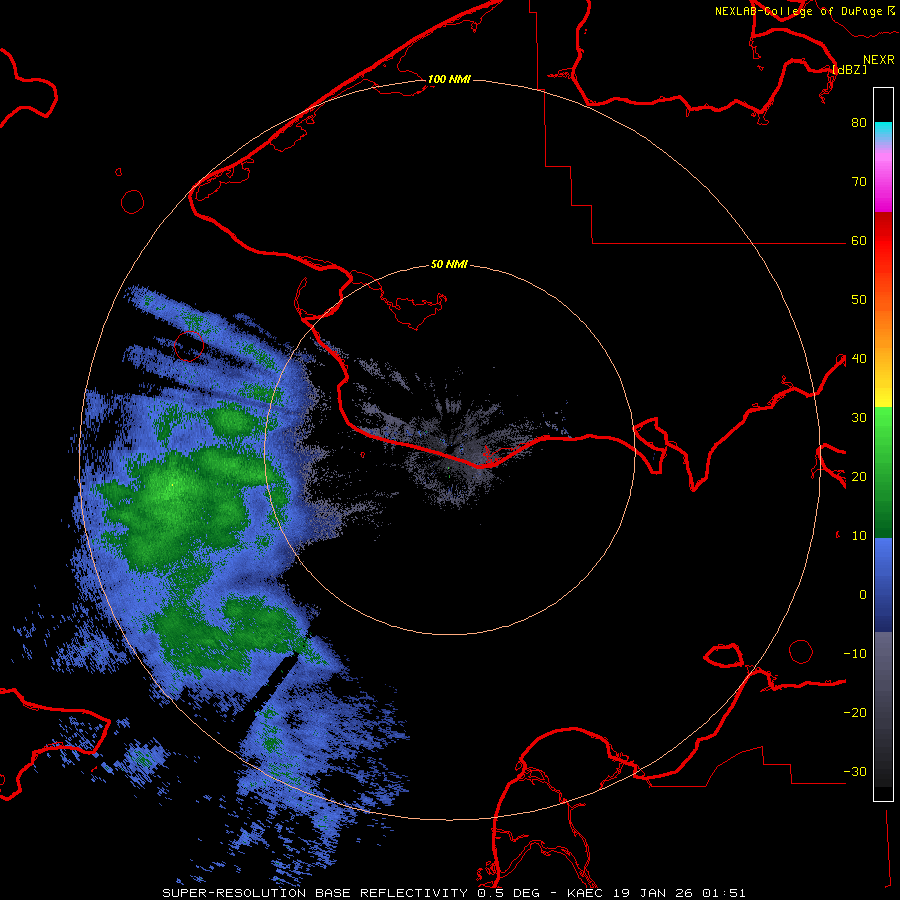This screenshot has height=900, width=900.
Task: Click the 50 NMI range ring label
Action: pyautogui.click(x=449, y=265)
